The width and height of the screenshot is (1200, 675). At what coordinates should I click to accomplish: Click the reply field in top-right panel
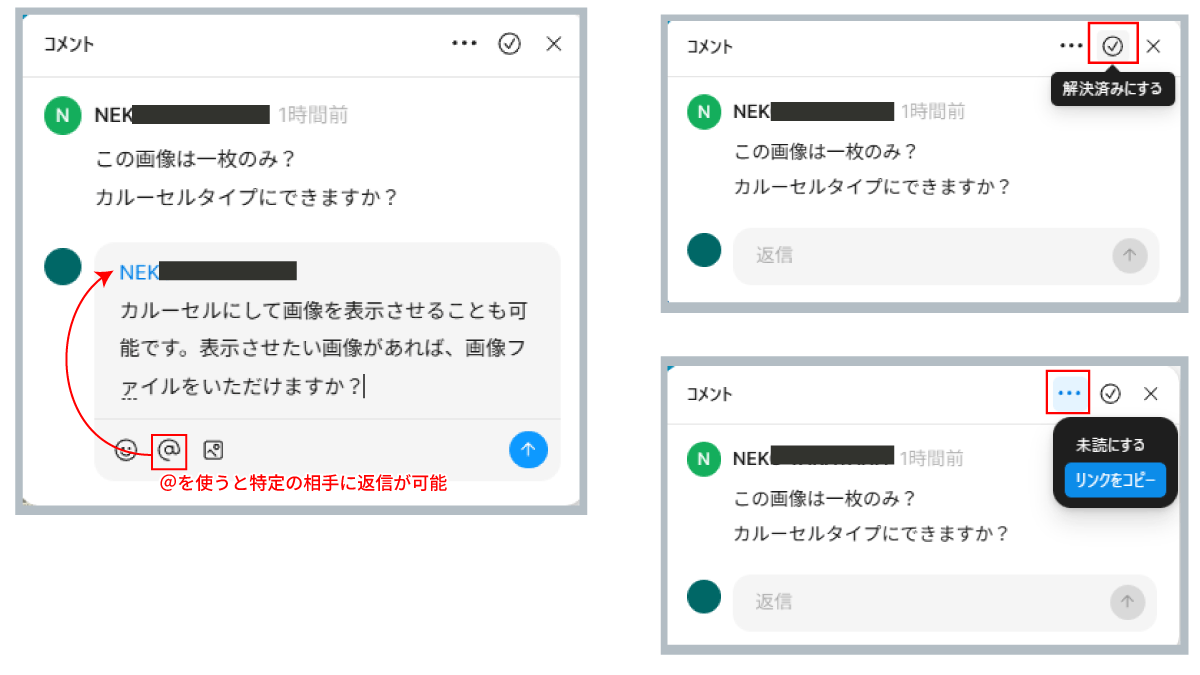[920, 256]
